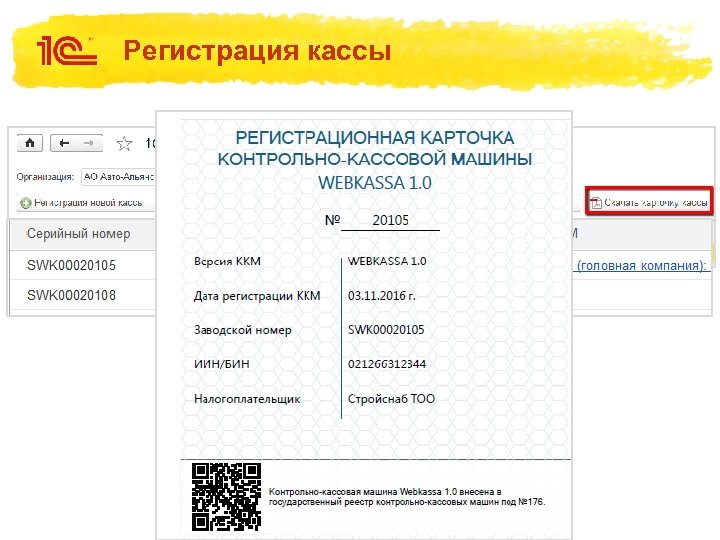This screenshot has width=720, height=540.
Task: Click the WEBKASSA 1.0 version value
Action: click(387, 261)
